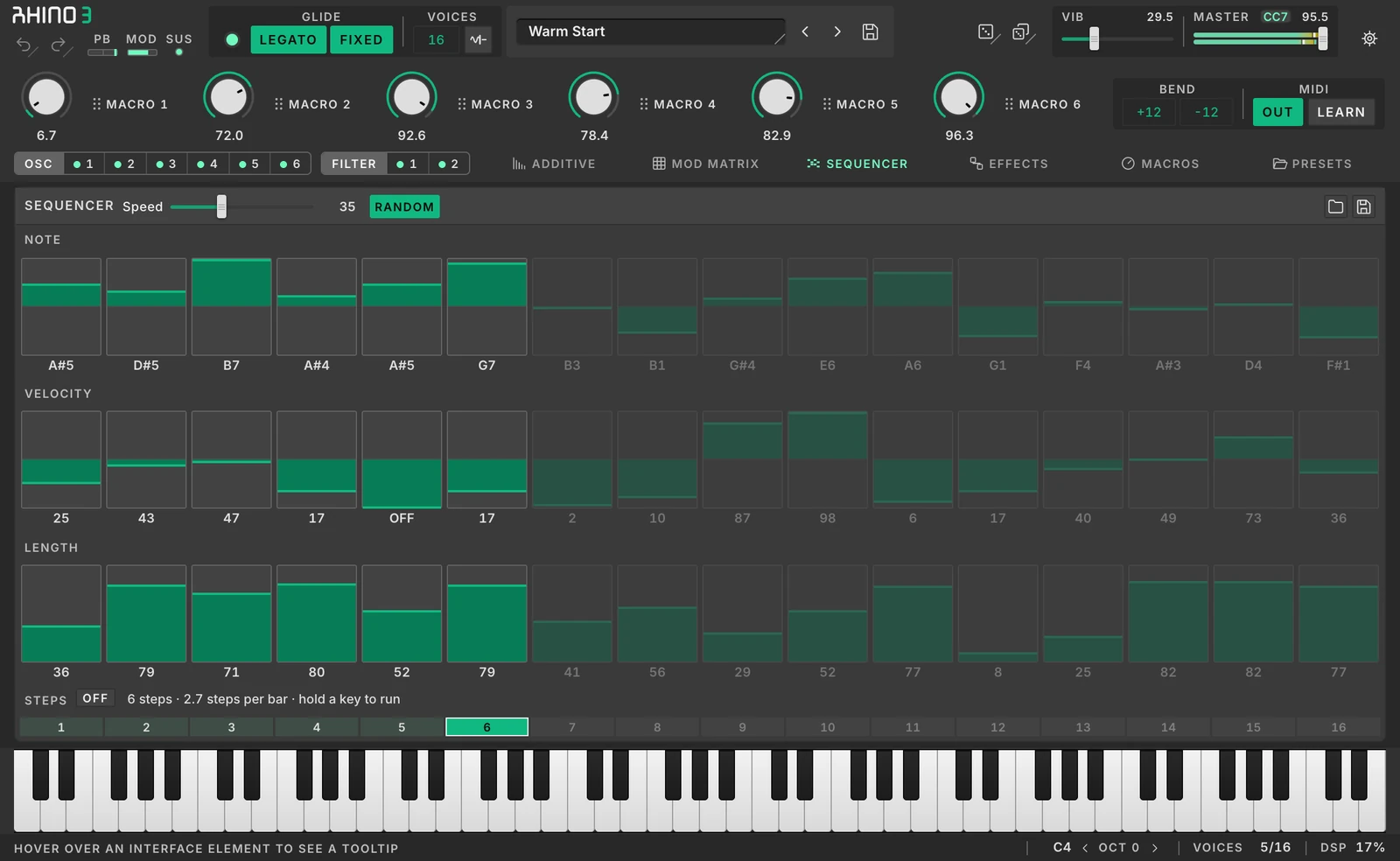Click the Macro 6 knob
1400x861 pixels.
[959, 96]
